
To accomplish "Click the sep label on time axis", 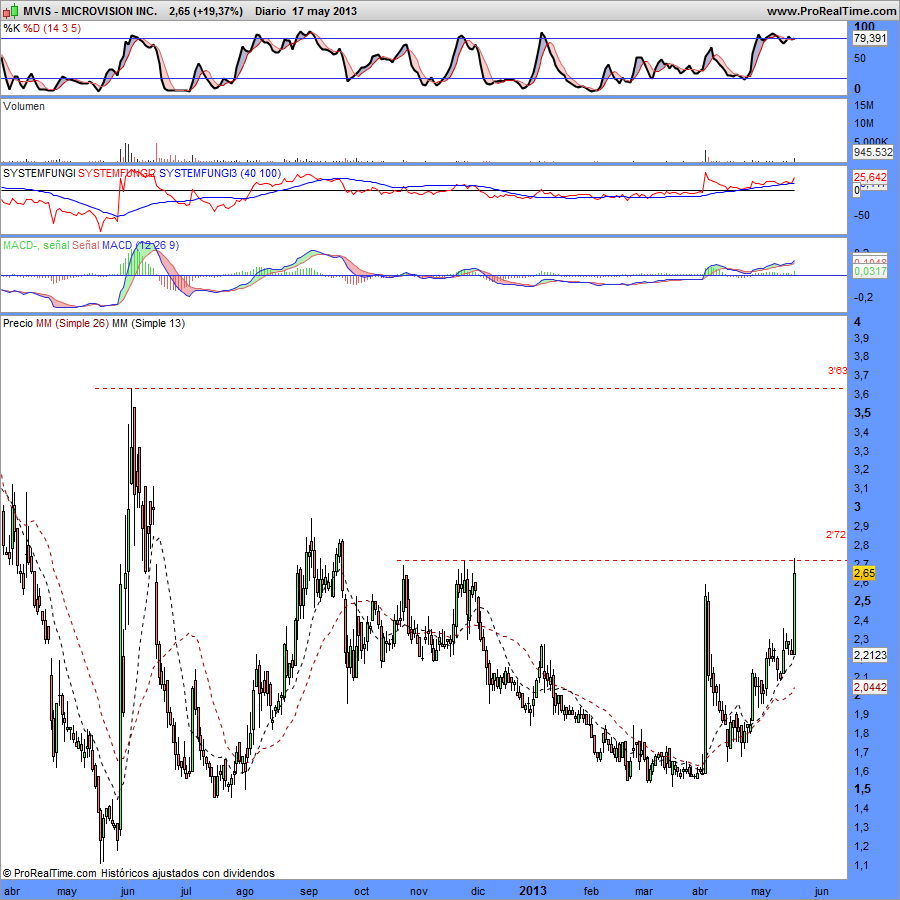I will pos(309,892).
